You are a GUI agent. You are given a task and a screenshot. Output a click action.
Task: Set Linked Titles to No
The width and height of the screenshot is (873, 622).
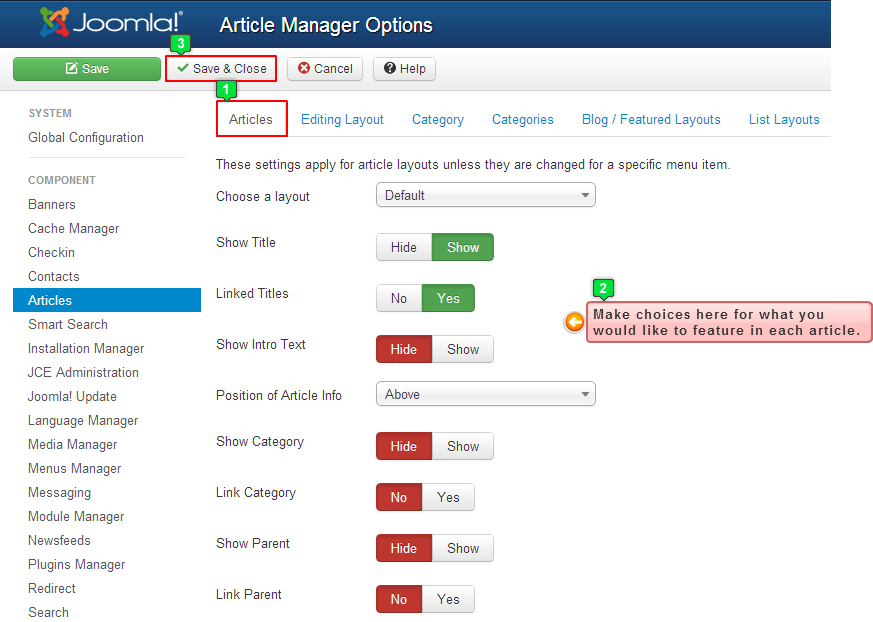pyautogui.click(x=399, y=298)
